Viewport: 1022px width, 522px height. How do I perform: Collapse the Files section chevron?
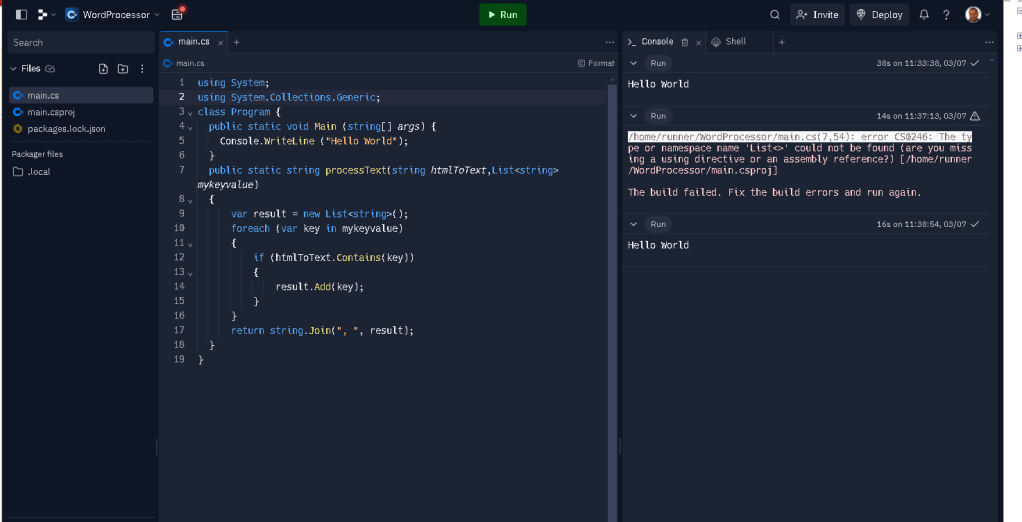pos(13,68)
